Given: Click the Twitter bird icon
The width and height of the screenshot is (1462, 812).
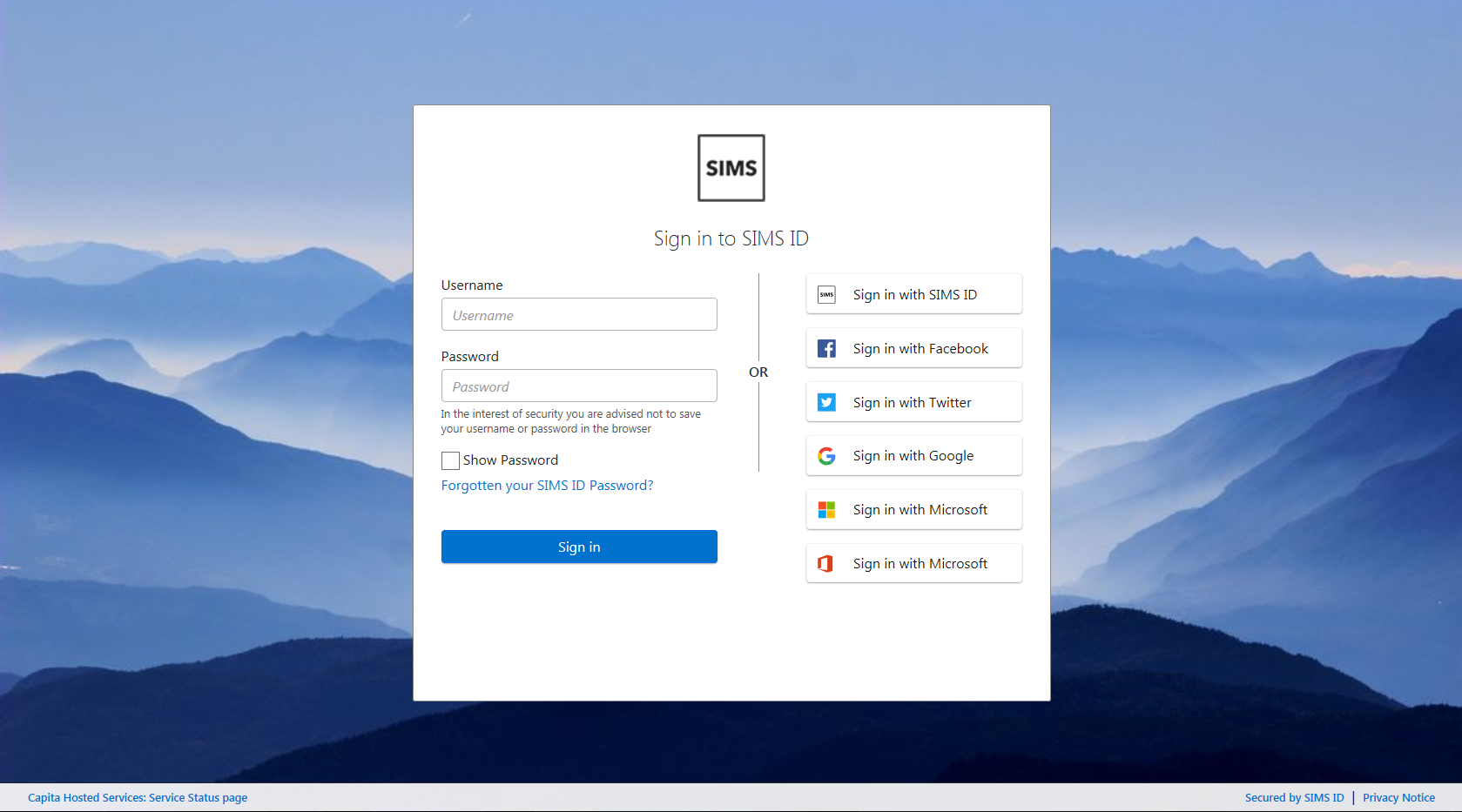Looking at the screenshot, I should pos(826,402).
